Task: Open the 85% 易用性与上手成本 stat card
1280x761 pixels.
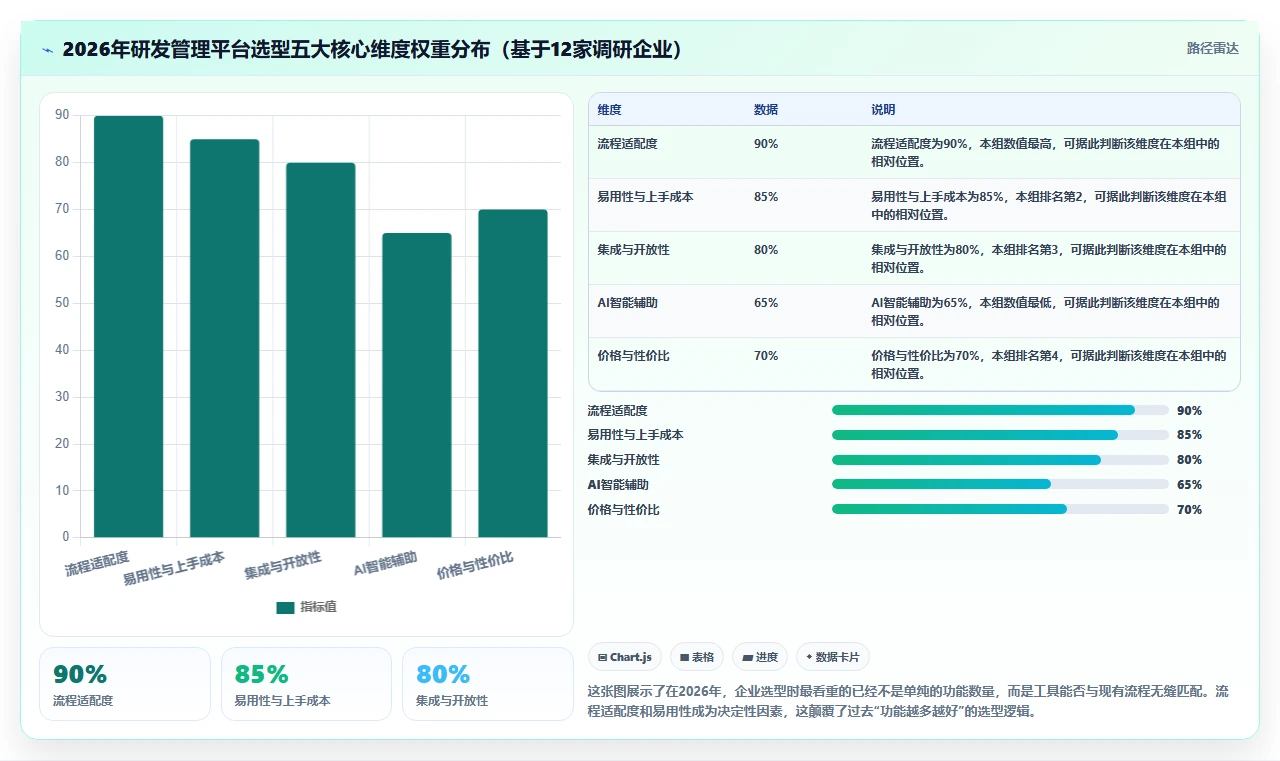Action: pos(306,684)
